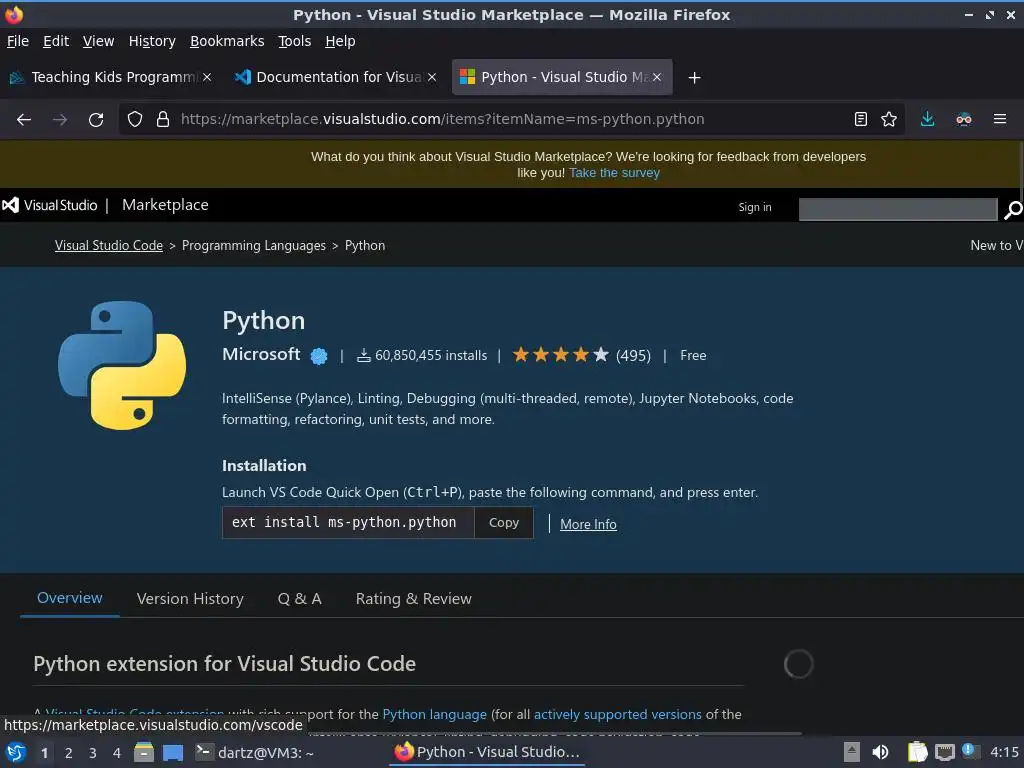Click the More Info link
Screen dimensions: 1024x768
point(588,524)
